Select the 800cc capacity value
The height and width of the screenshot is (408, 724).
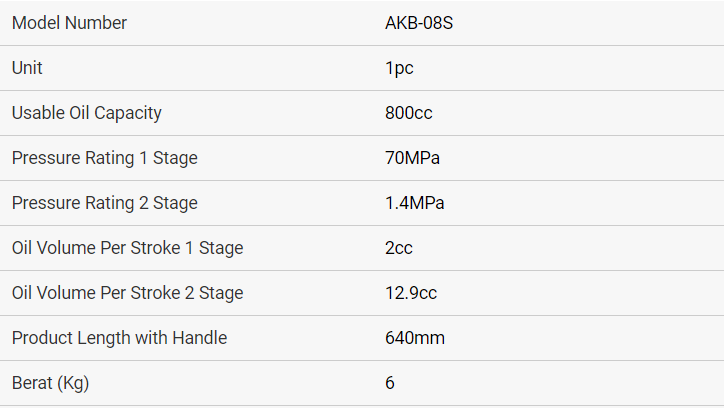408,113
